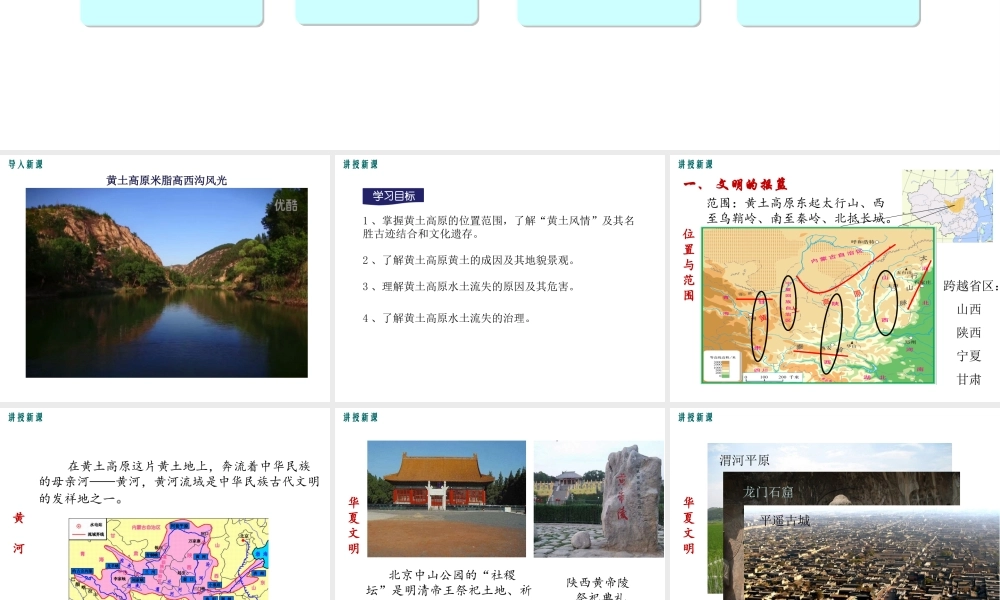Click the map elevation legend box
1000x600 pixels.
click(721, 365)
